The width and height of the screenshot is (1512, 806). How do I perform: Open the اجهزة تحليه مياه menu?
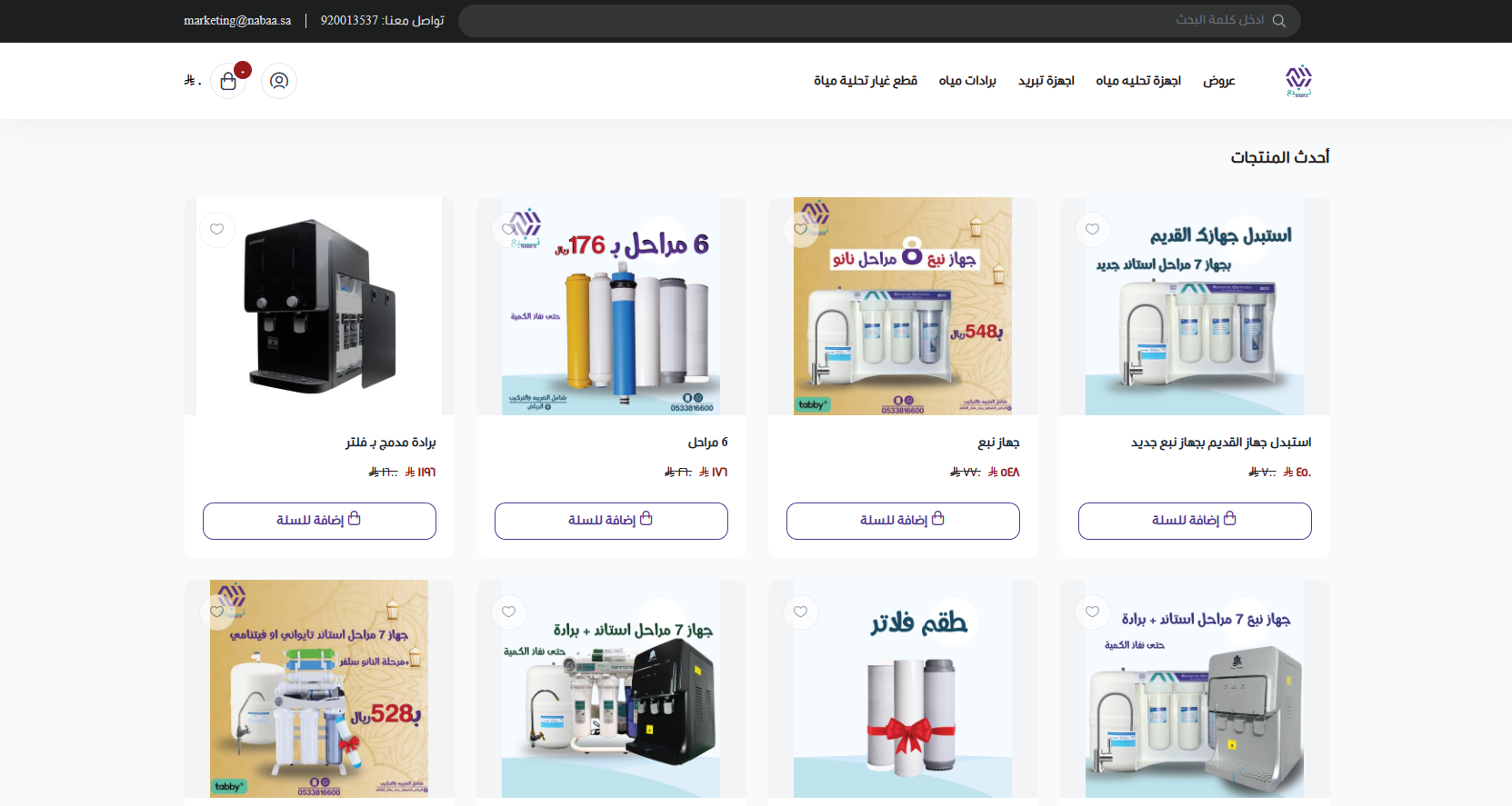click(1138, 81)
